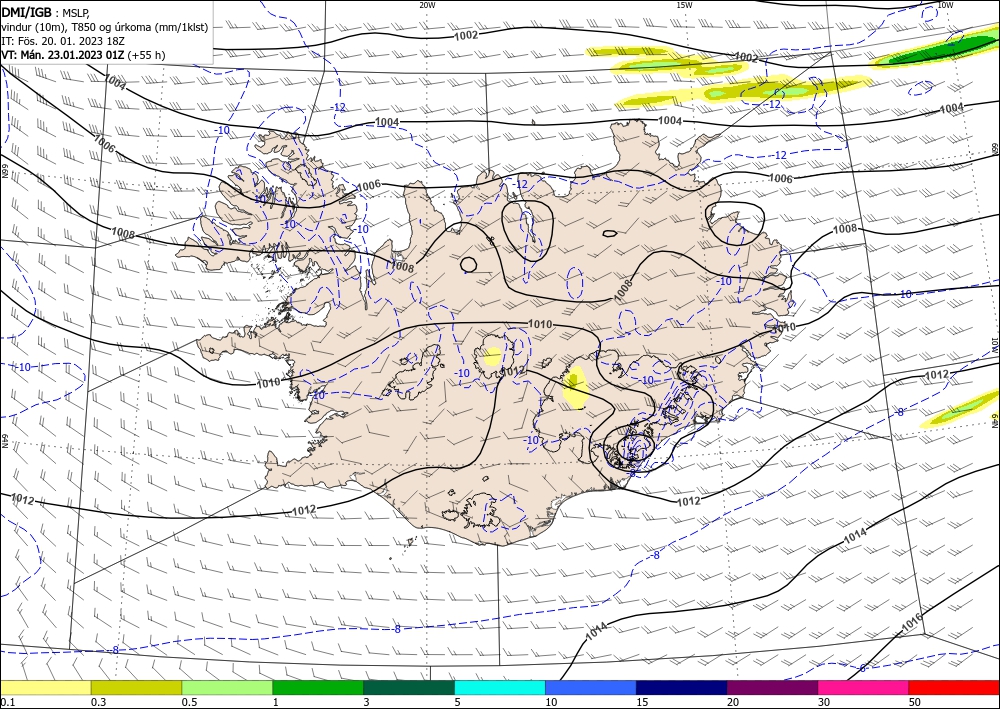Click the legend value '0.5'
The height and width of the screenshot is (709, 1000).
[x=189, y=702]
